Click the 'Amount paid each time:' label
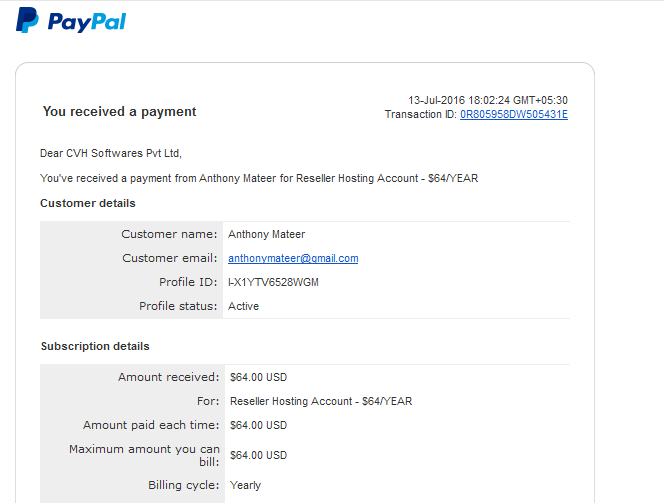 point(151,425)
